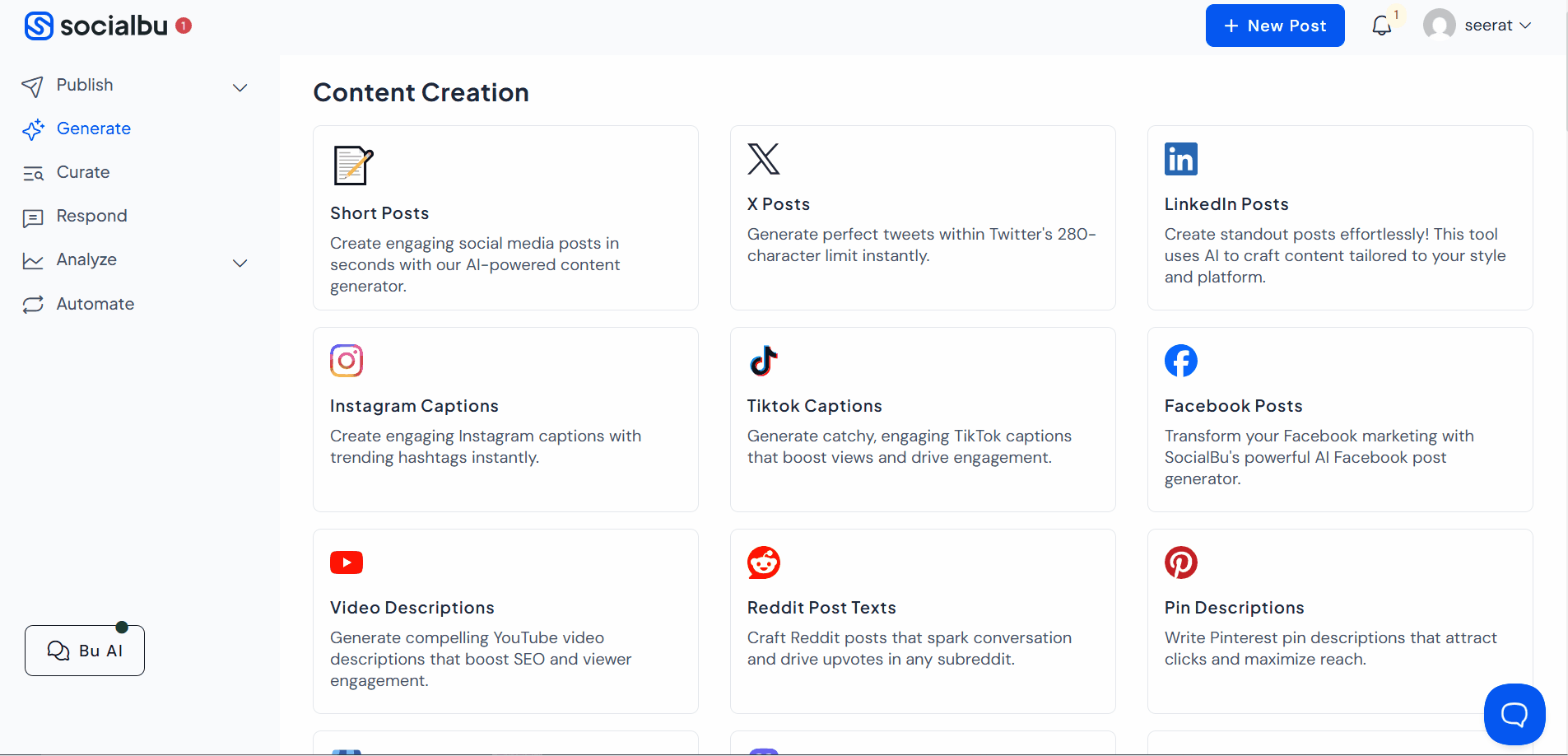Open the Bu AI assistant
This screenshot has height=756, width=1568.
point(84,650)
